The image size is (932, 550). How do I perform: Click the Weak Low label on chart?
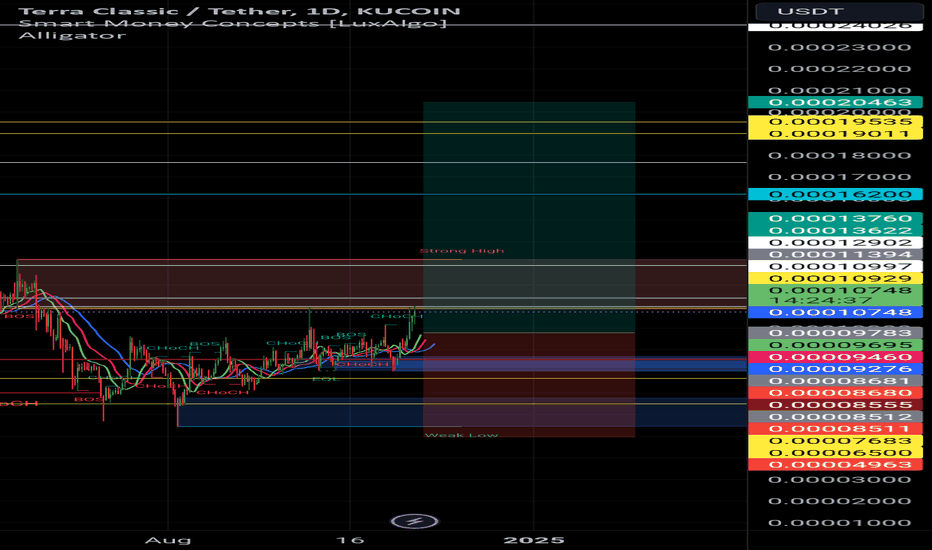[x=462, y=435]
